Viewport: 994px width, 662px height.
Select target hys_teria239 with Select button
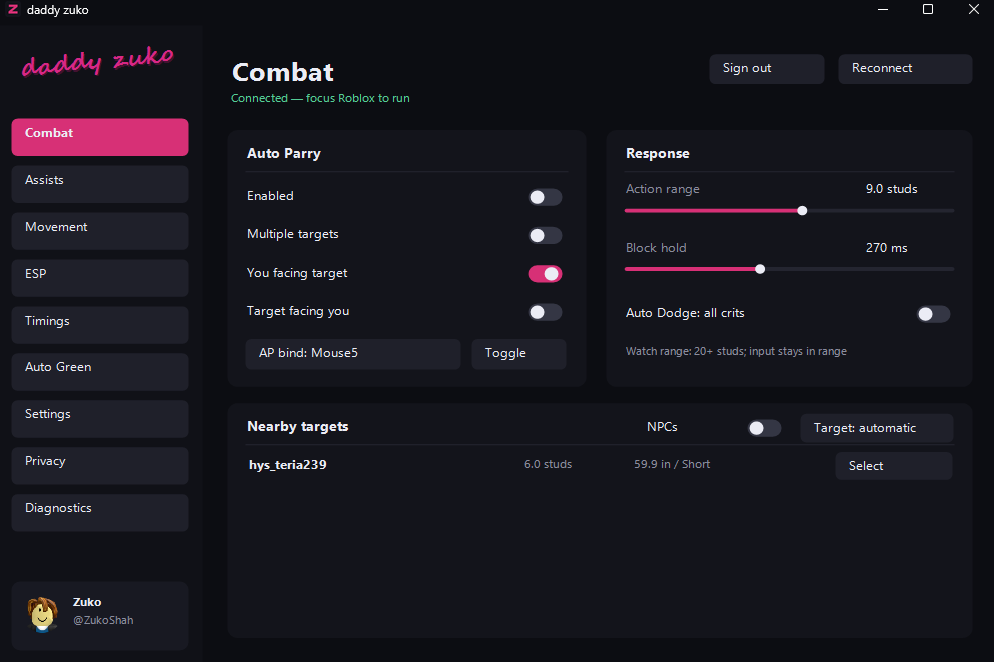coord(893,466)
